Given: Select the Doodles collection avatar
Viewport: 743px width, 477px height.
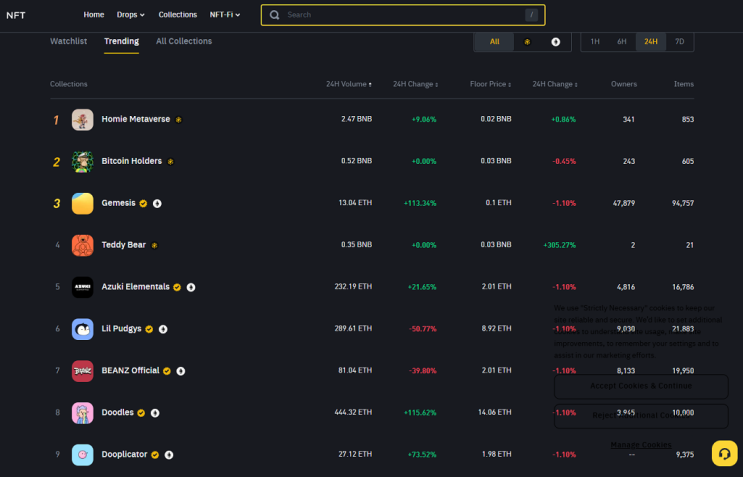Looking at the screenshot, I should pyautogui.click(x=82, y=413).
